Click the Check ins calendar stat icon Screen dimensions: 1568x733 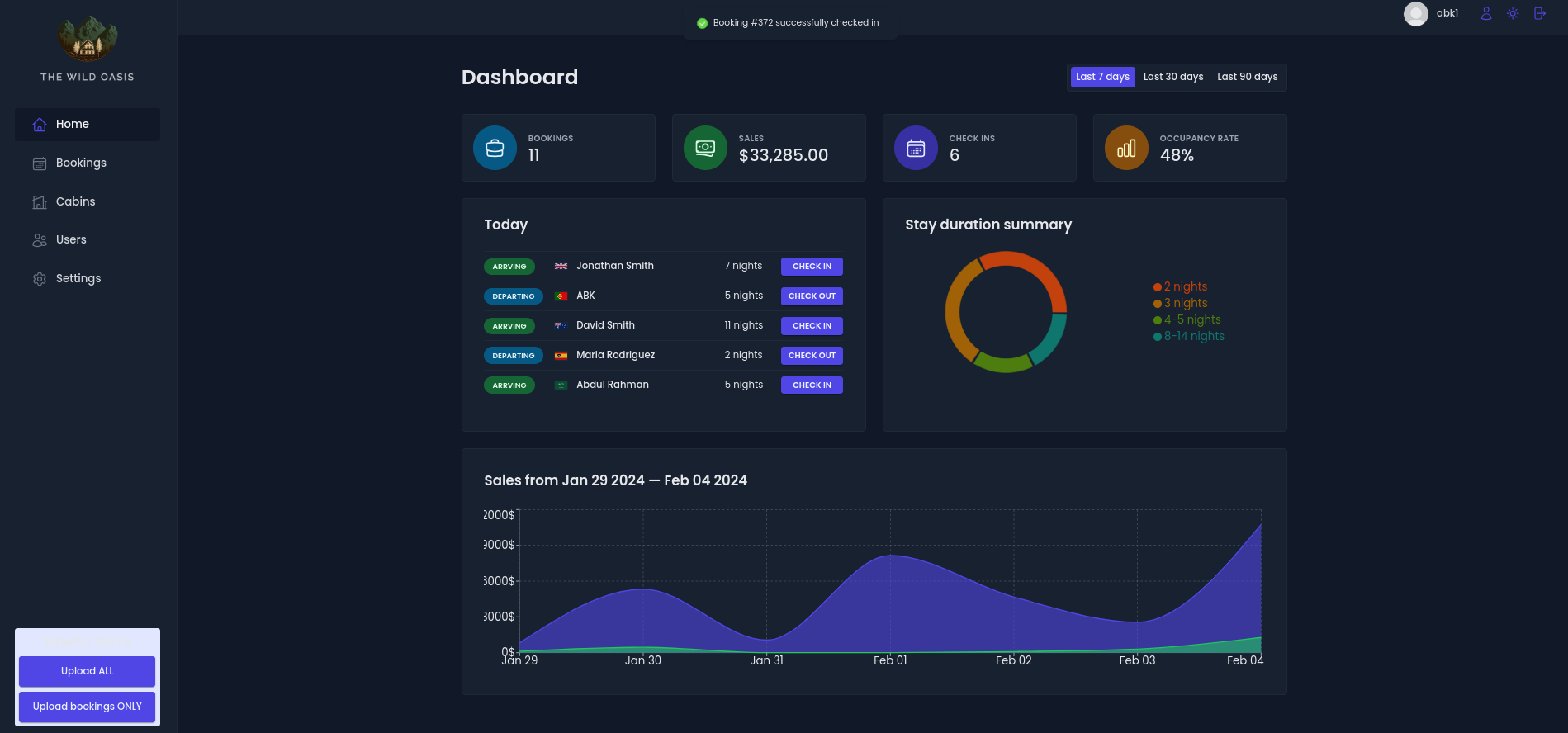click(x=916, y=148)
